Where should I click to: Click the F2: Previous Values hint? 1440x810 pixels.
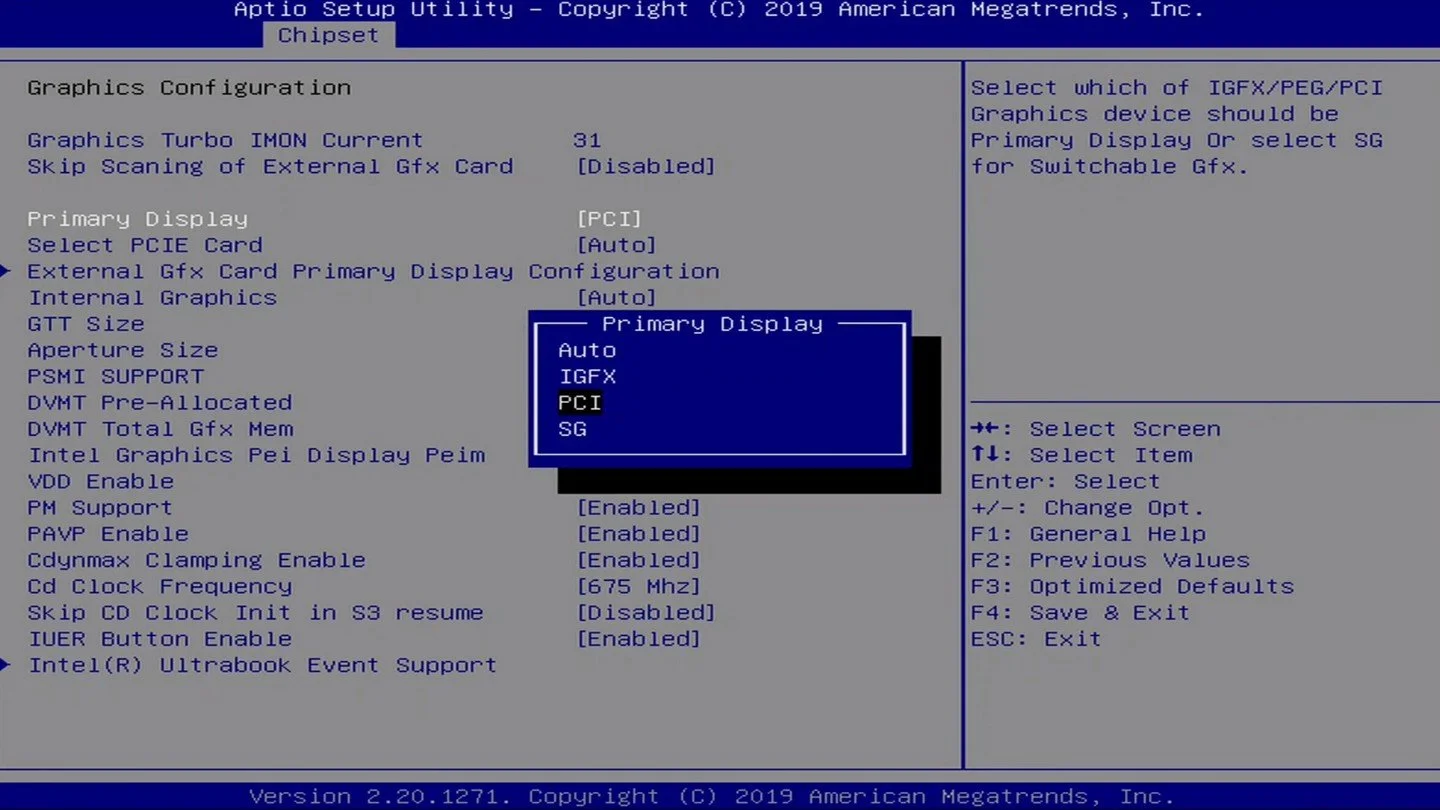(1110, 559)
